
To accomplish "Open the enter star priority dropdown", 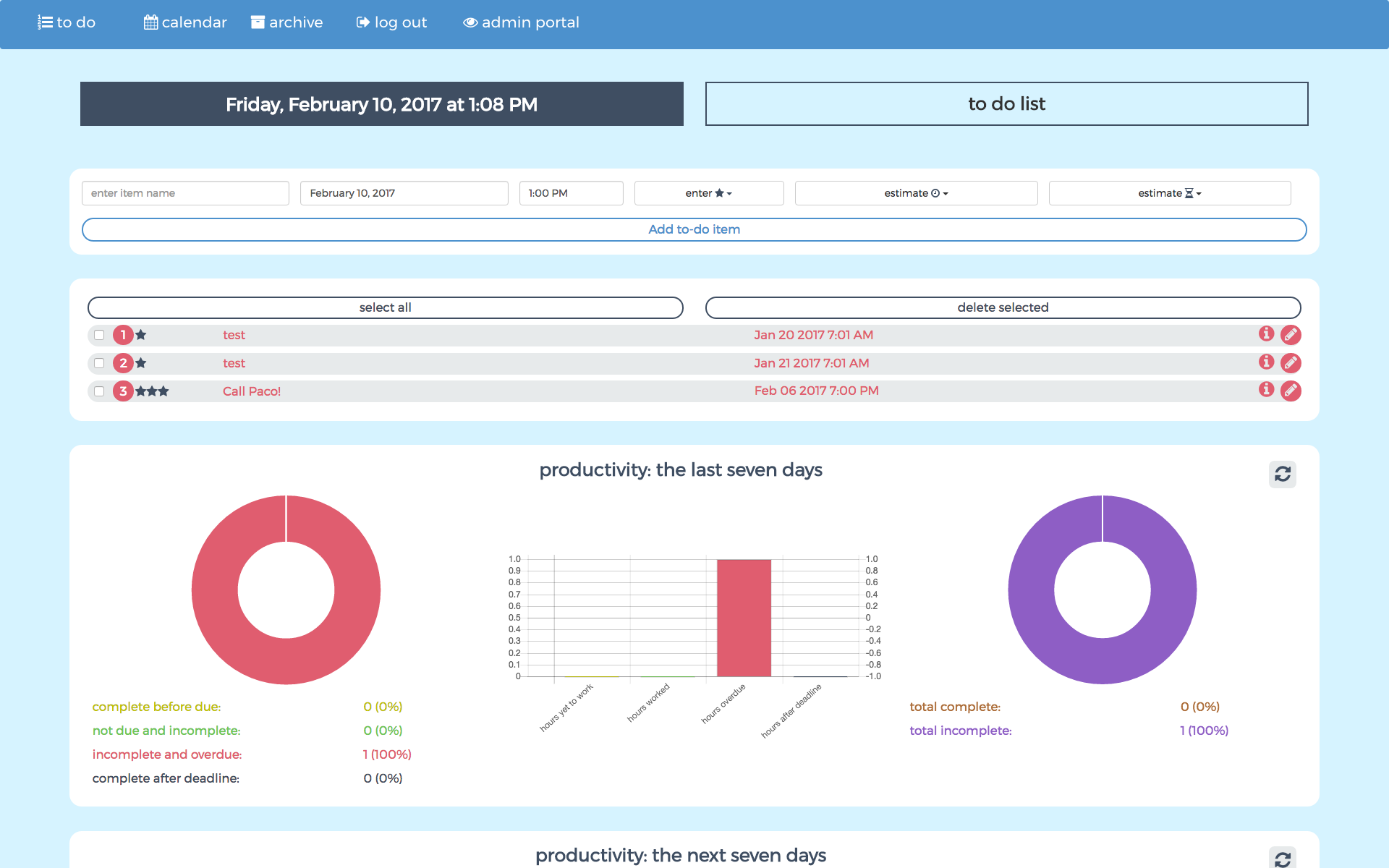I will point(708,193).
